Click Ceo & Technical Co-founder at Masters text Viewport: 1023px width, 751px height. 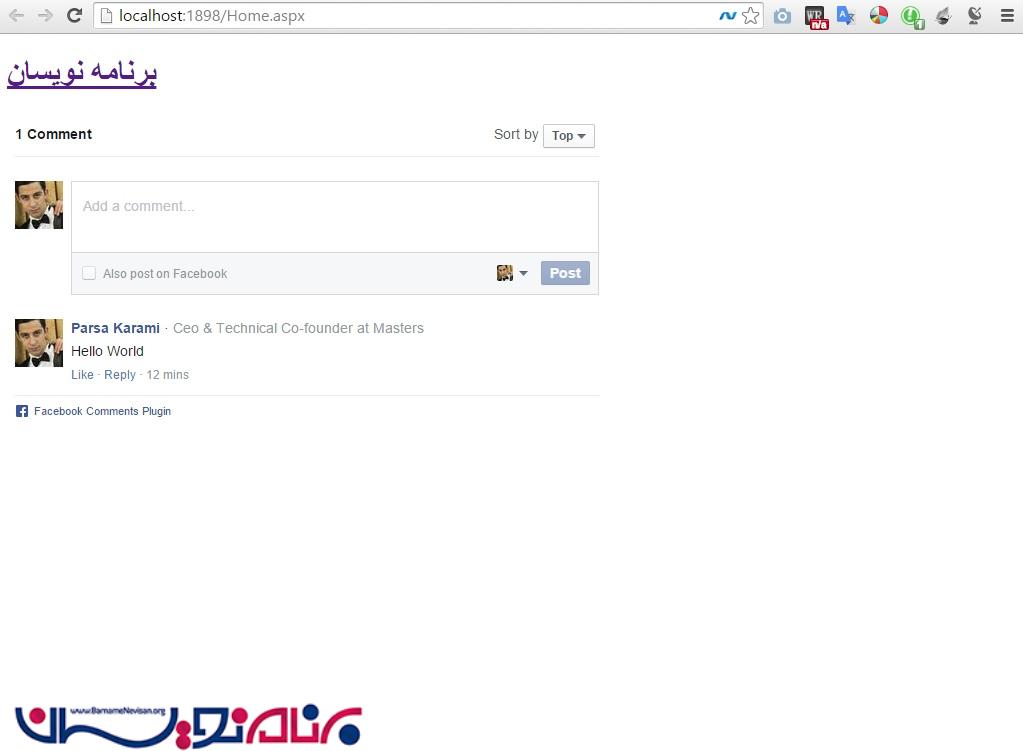298,328
